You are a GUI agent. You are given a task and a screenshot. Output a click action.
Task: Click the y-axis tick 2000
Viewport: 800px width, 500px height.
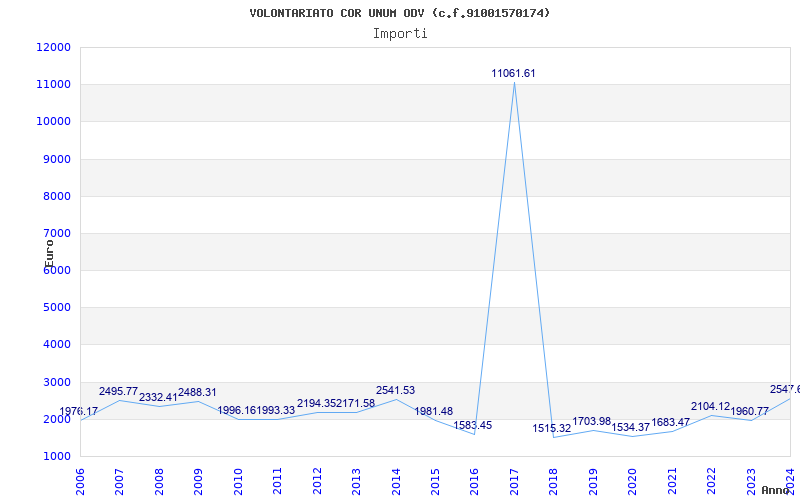click(x=56, y=419)
